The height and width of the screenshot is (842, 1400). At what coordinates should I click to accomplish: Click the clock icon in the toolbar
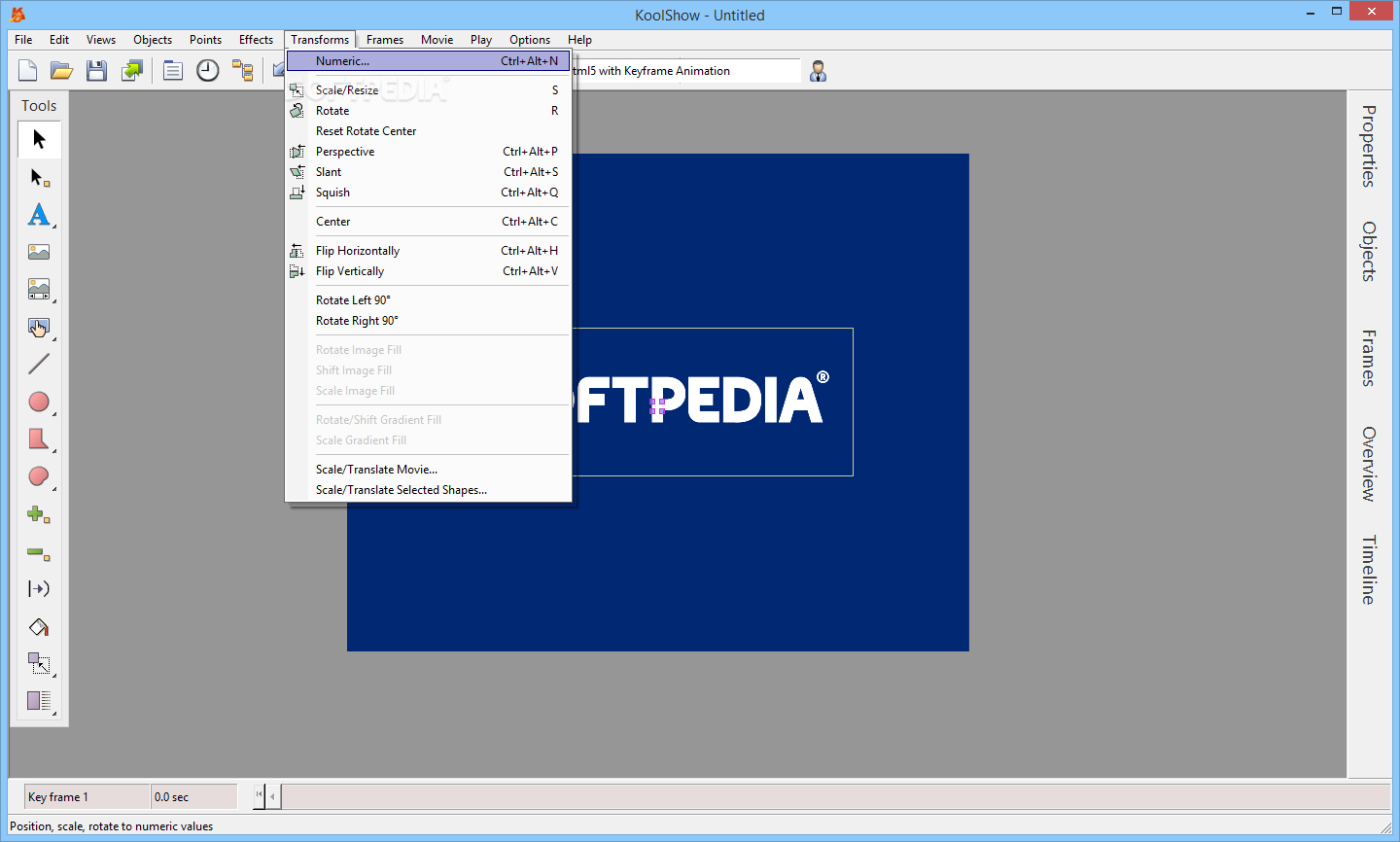[208, 70]
